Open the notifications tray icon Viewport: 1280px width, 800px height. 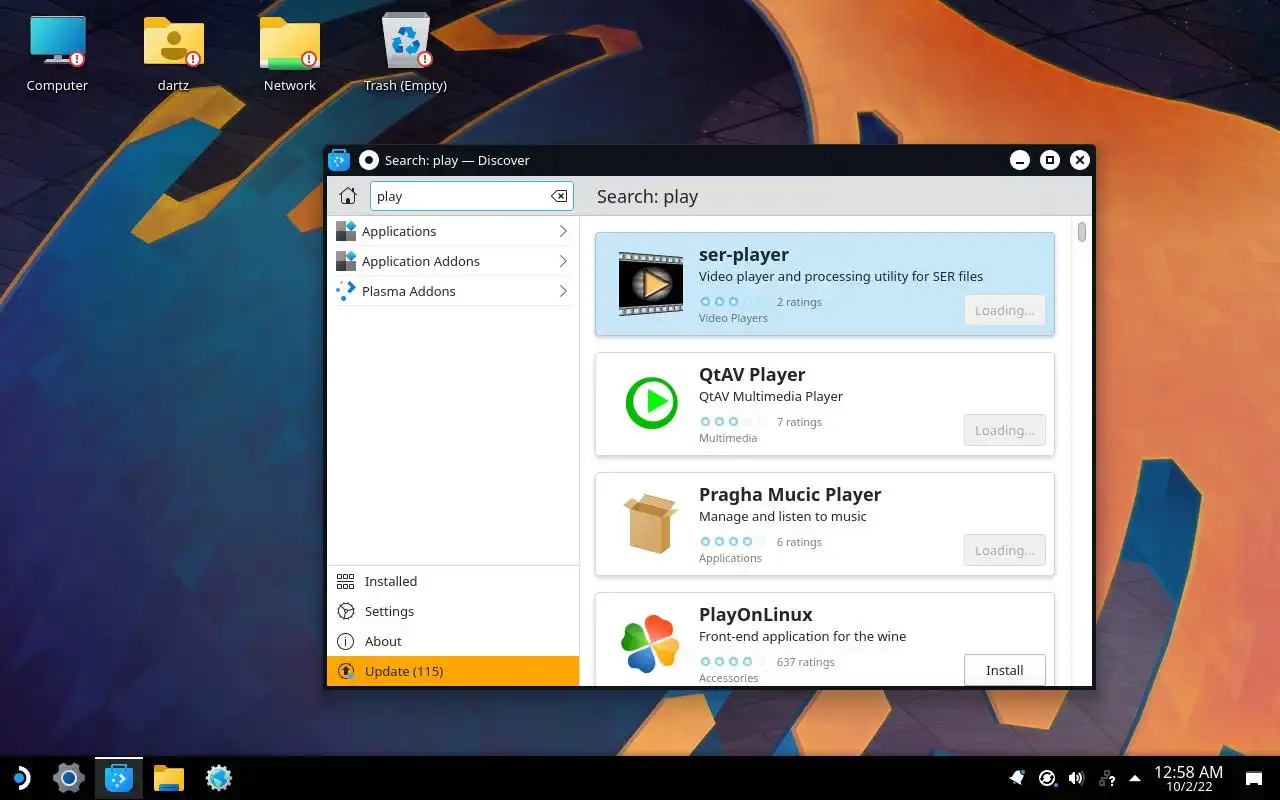point(1017,778)
